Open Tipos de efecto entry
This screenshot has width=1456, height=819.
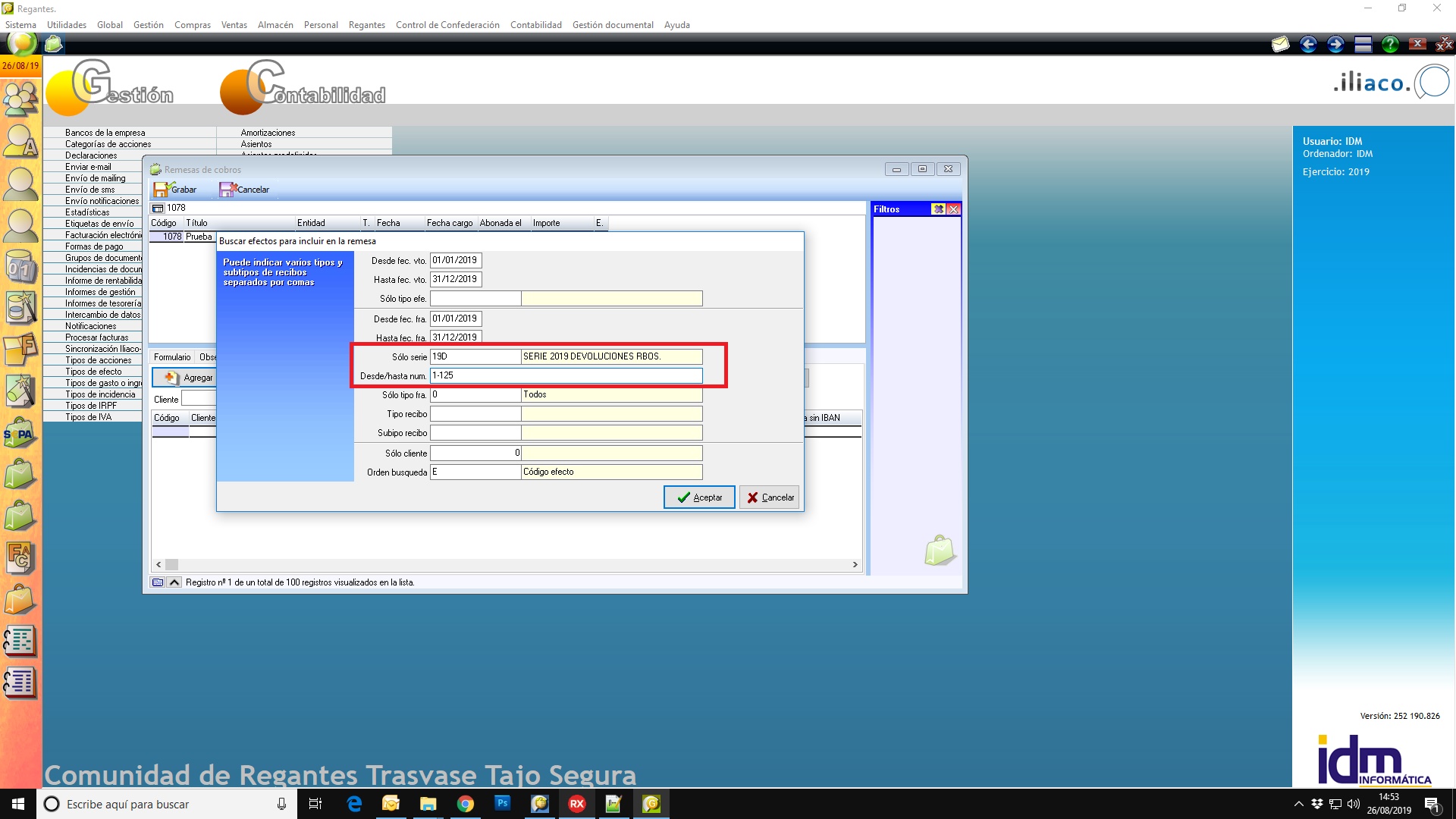93,372
